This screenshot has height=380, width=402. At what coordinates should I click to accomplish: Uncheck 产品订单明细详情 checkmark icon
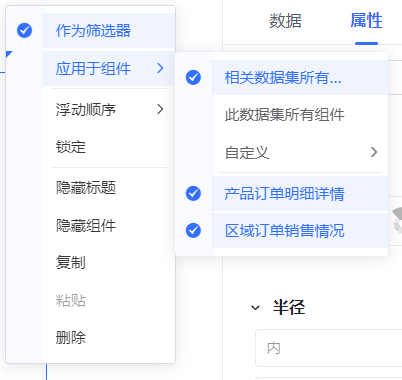click(193, 193)
